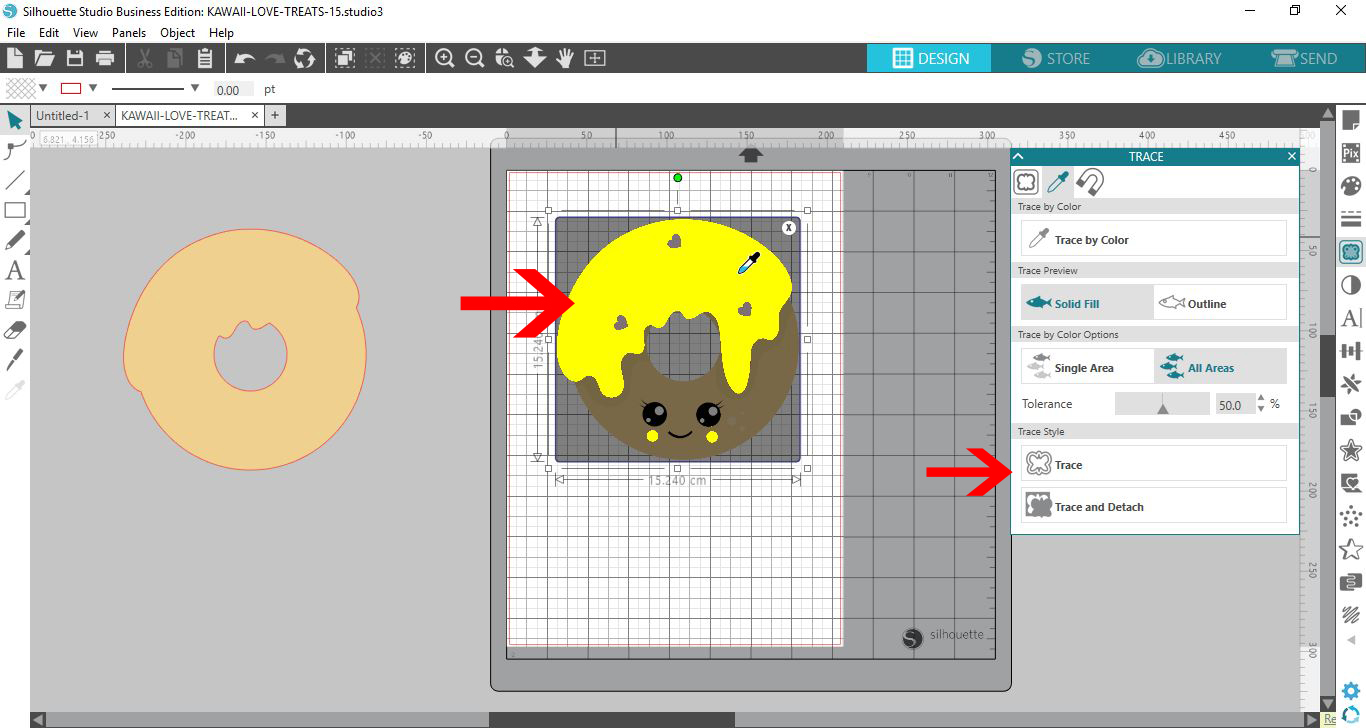This screenshot has height=728, width=1366.
Task: Print the design using the printer icon
Action: (105, 58)
